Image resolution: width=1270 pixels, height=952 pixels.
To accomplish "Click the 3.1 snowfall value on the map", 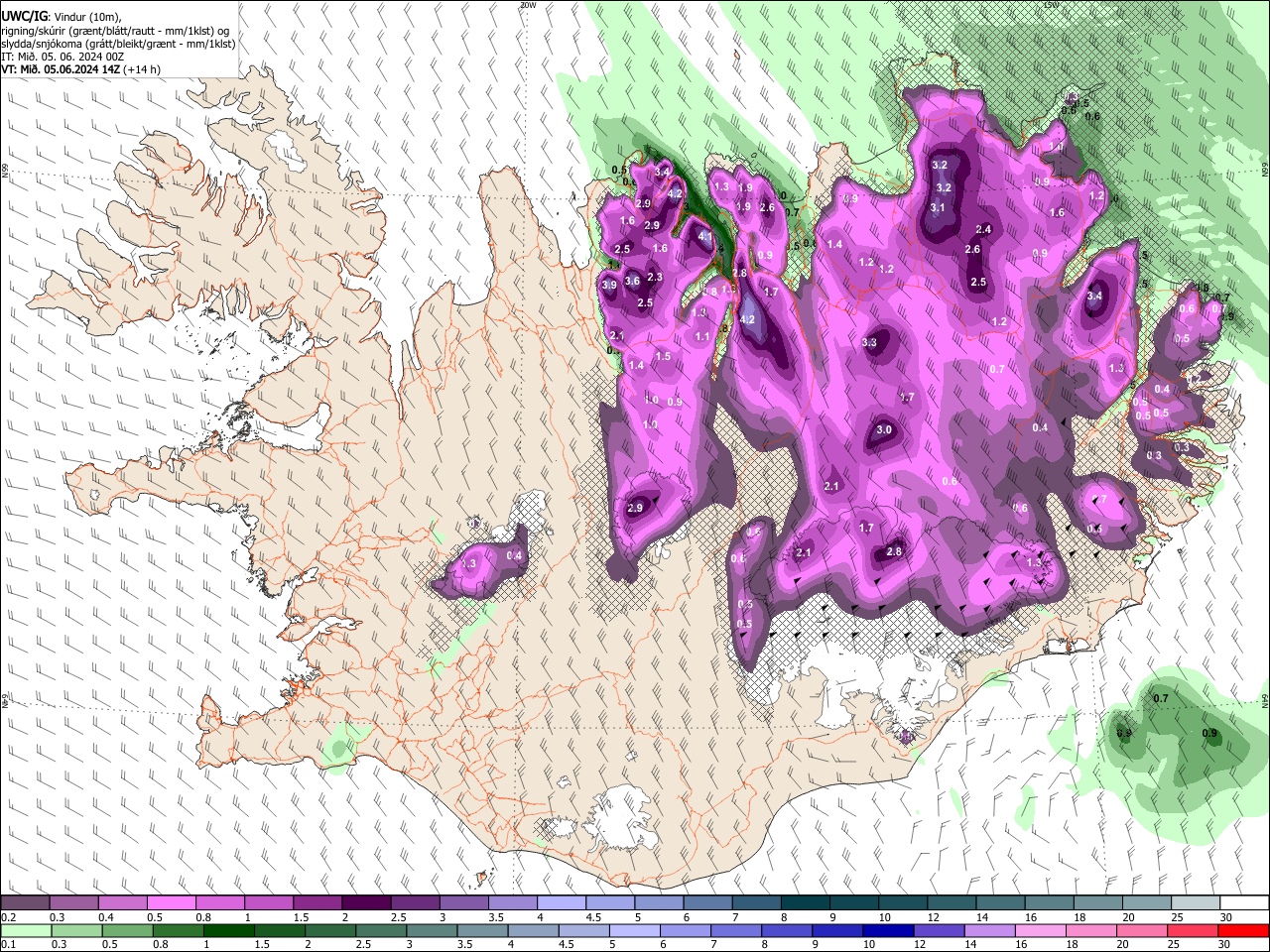I will click(x=937, y=207).
